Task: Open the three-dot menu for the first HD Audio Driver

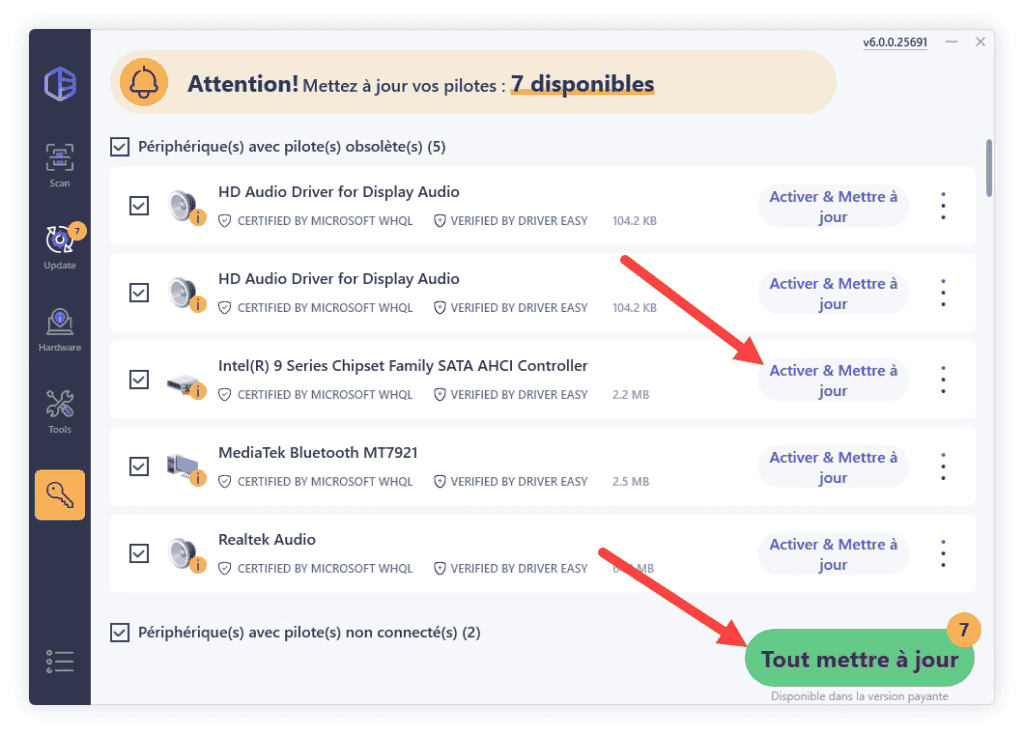Action: click(943, 206)
